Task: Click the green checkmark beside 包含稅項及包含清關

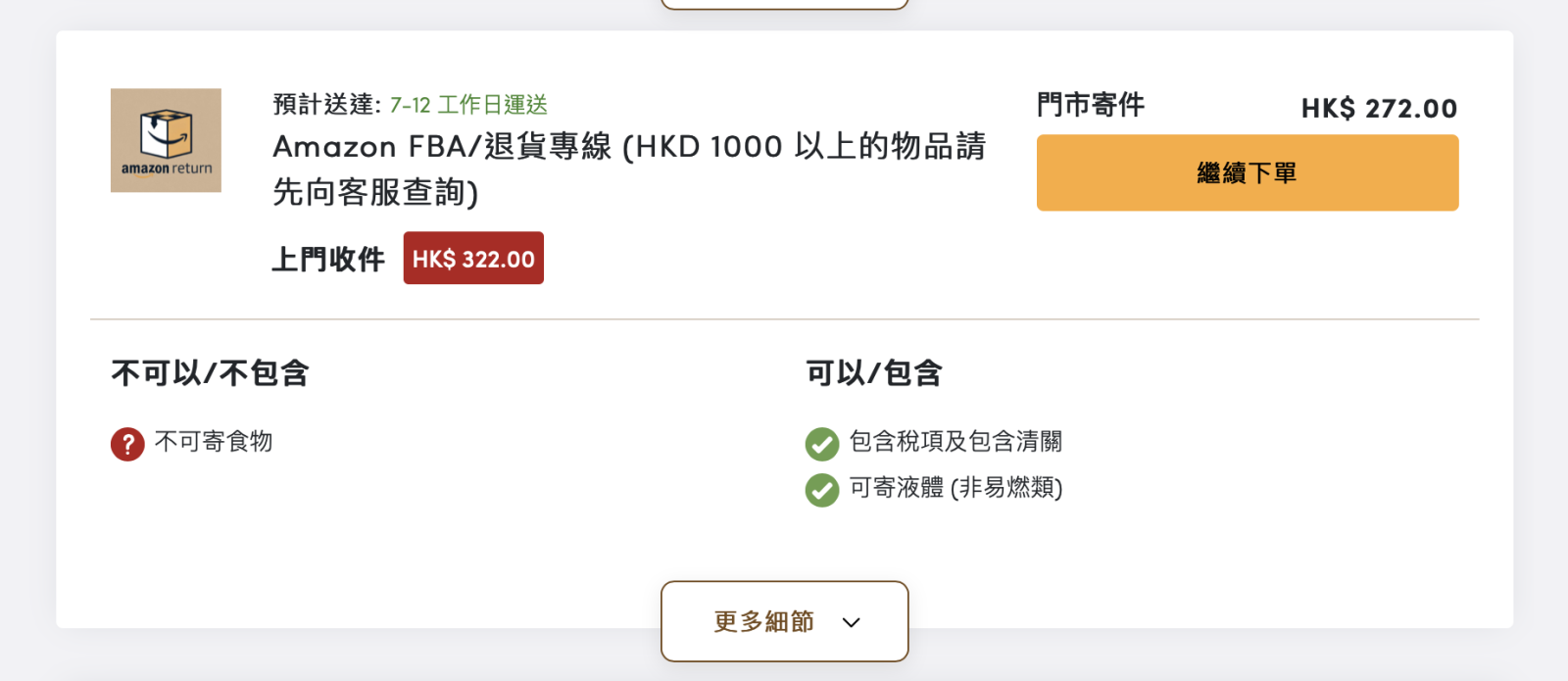Action: pos(822,444)
